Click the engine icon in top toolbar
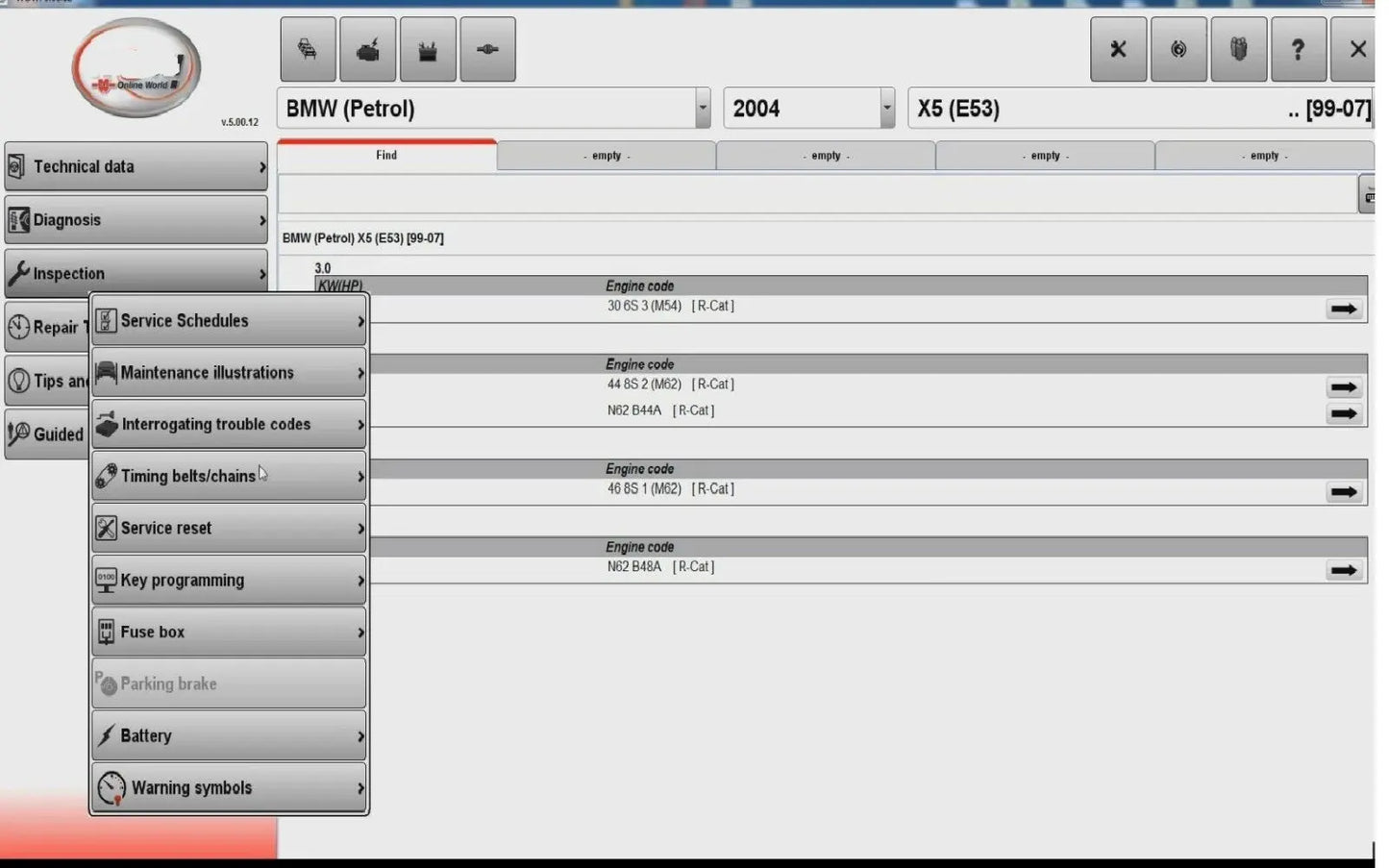 point(367,49)
